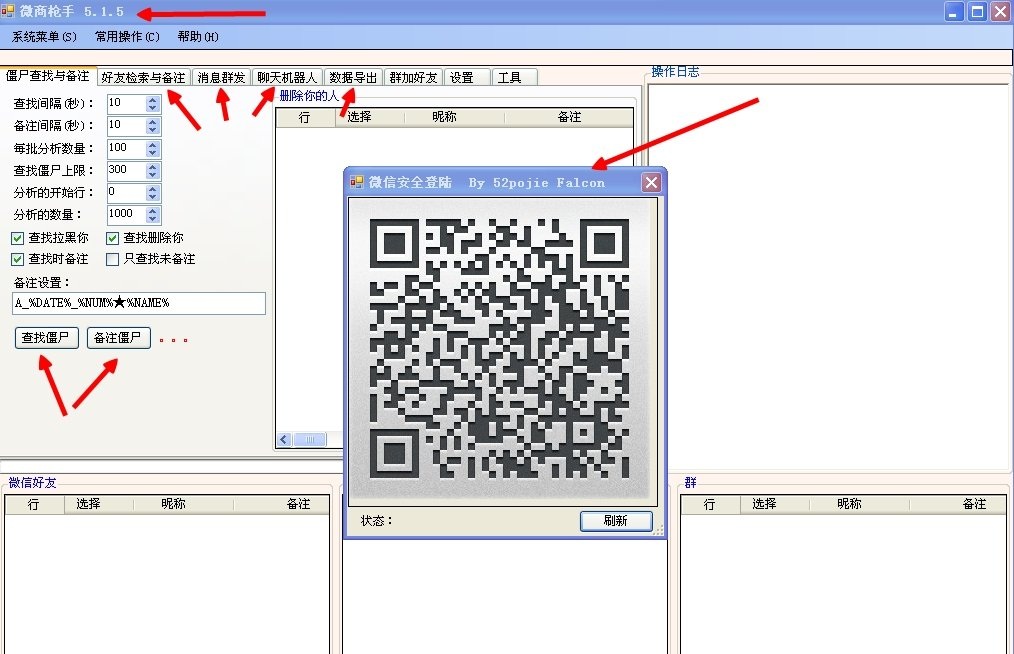Increase 查找僵尸上限 spinner value
This screenshot has width=1014, height=654.
tap(153, 167)
